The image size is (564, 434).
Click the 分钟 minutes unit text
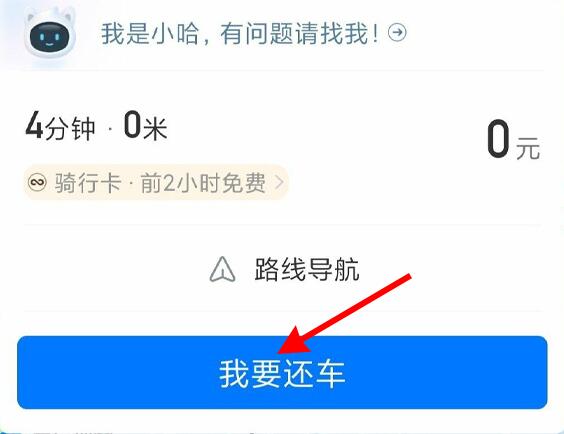pyautogui.click(x=70, y=129)
